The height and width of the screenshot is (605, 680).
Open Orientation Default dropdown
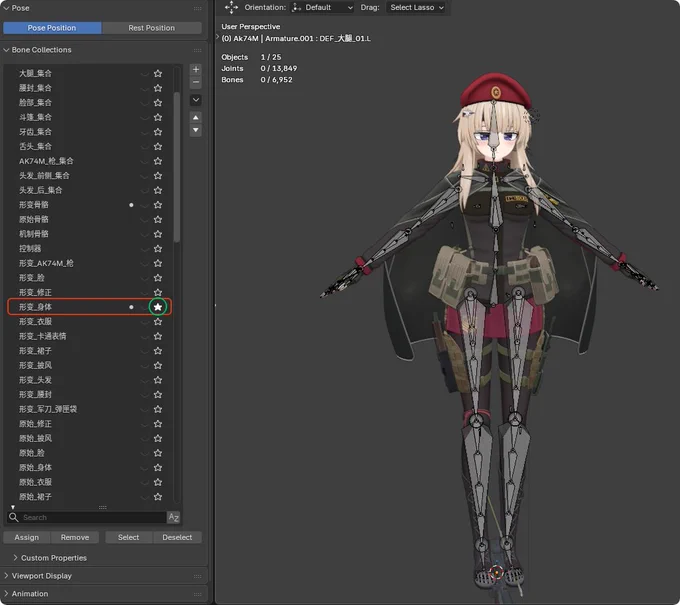point(322,7)
